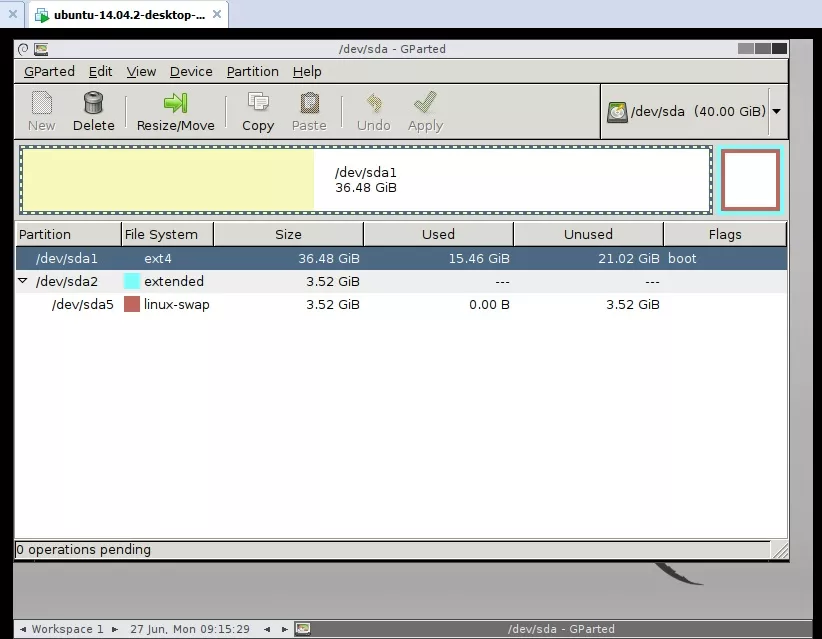The width and height of the screenshot is (822, 639).
Task: Click the hard disk icon beside /dev/sda
Action: coord(617,112)
